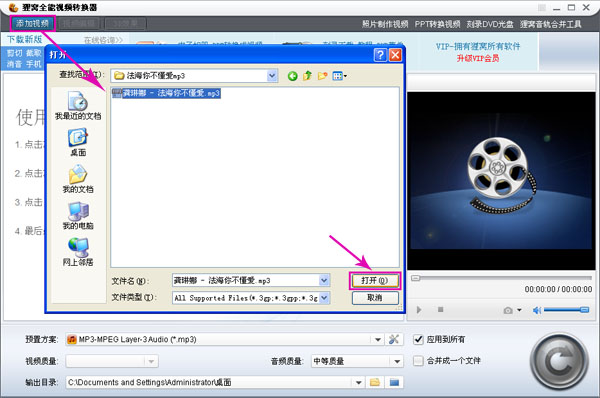Create a new folder icon
This screenshot has width=600, height=398.
[323, 76]
